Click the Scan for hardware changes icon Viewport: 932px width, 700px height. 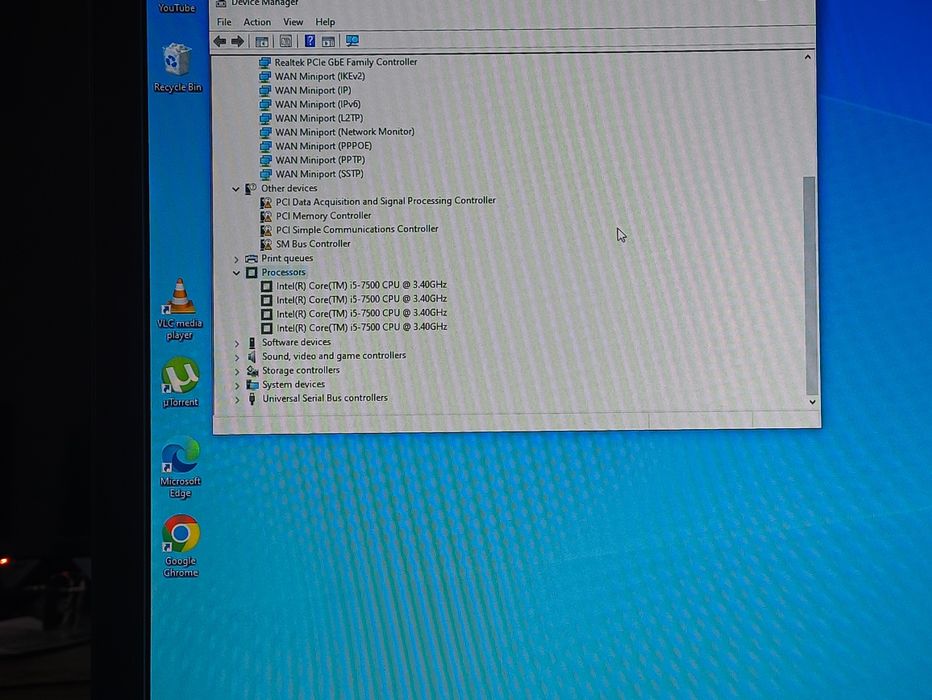(352, 40)
